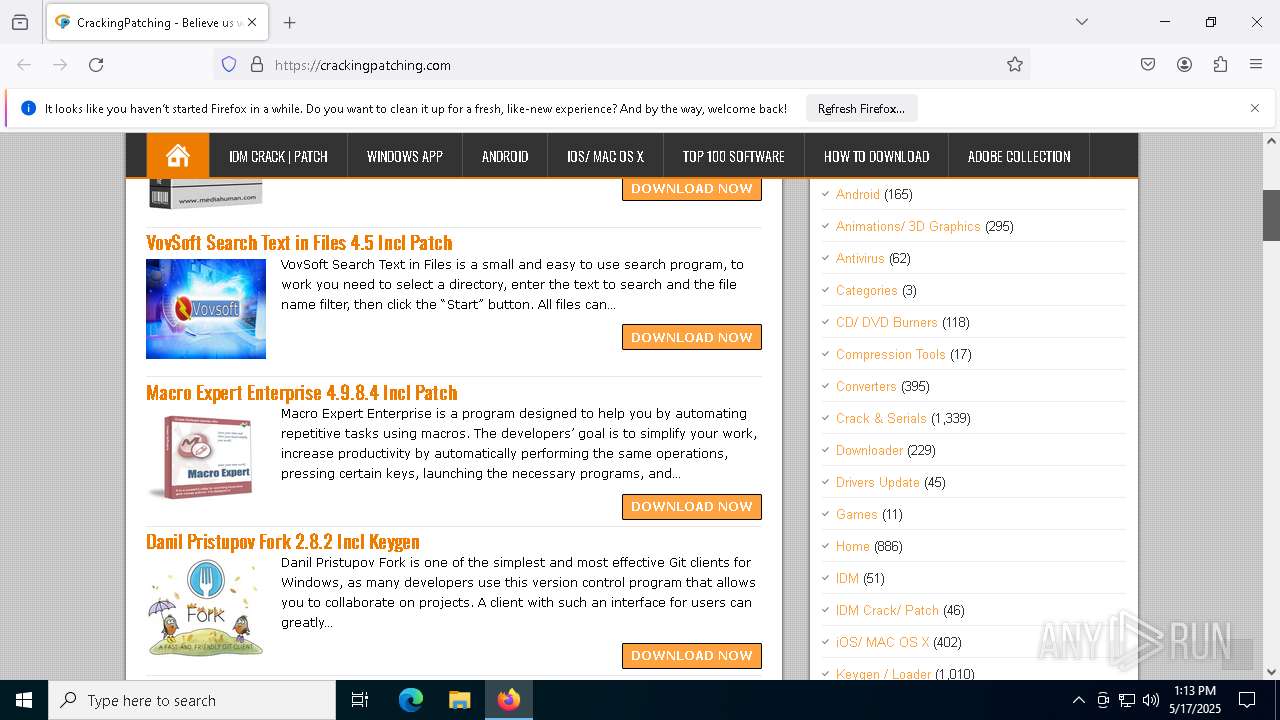
Task: Open the Downloader category link
Action: click(x=869, y=450)
